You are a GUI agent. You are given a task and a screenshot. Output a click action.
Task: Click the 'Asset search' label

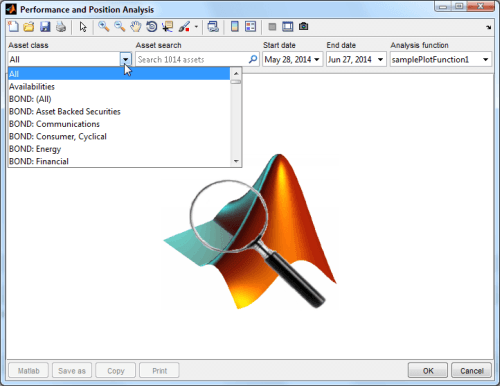[x=158, y=45]
